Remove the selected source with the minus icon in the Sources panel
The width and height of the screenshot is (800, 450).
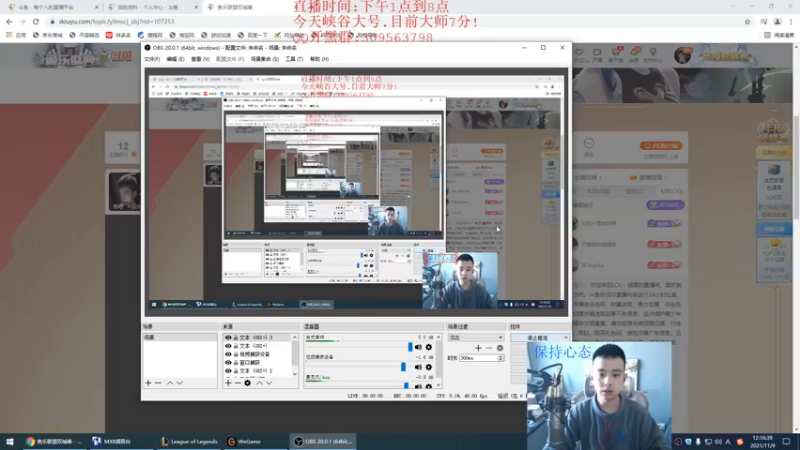coord(238,383)
